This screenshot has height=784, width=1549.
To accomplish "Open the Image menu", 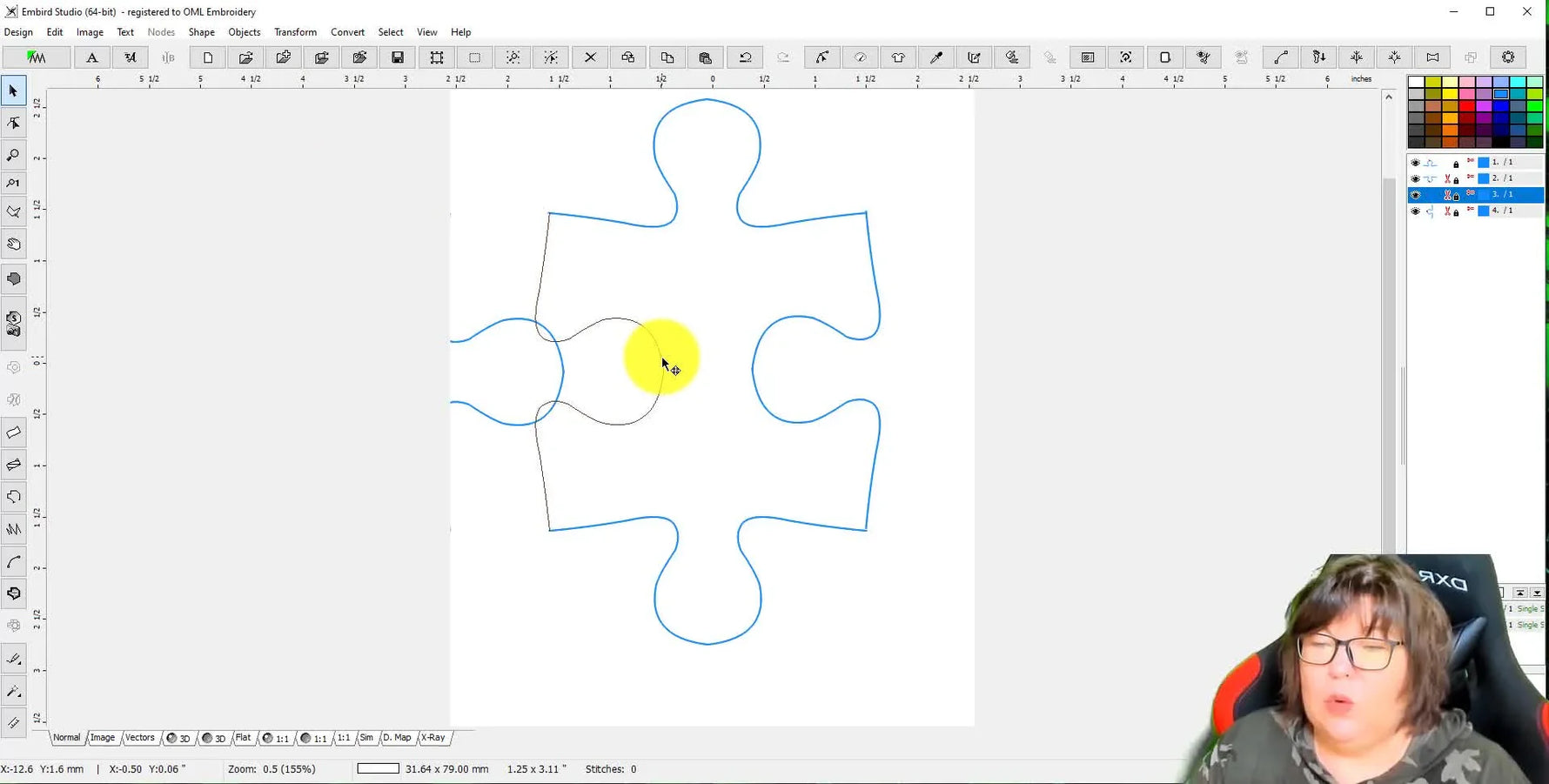I will coord(90,32).
